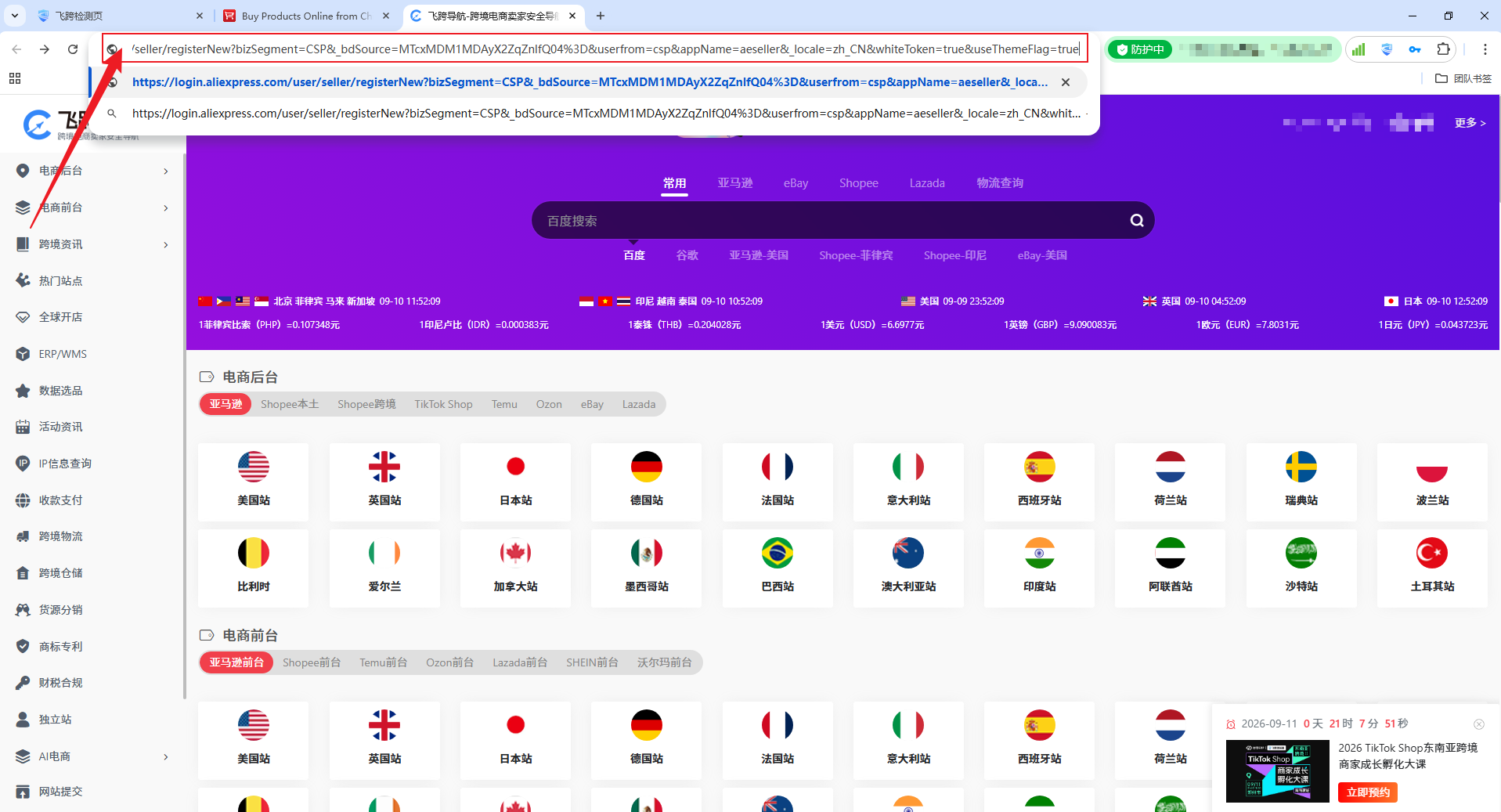Click the 货源分销 icon in sidebar
Viewport: 1501px width, 812px height.
coord(23,610)
